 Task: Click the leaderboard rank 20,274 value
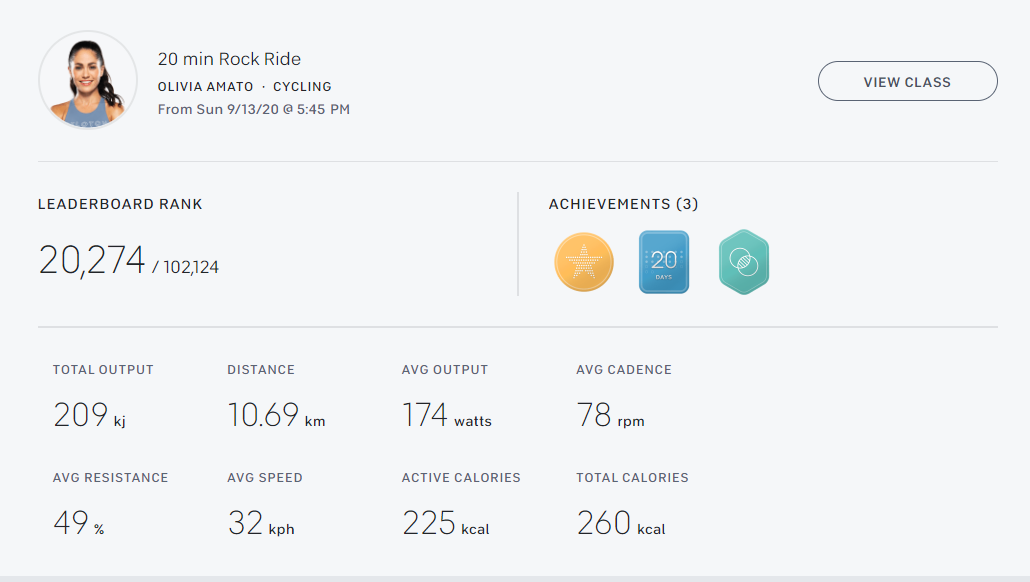pos(92,260)
